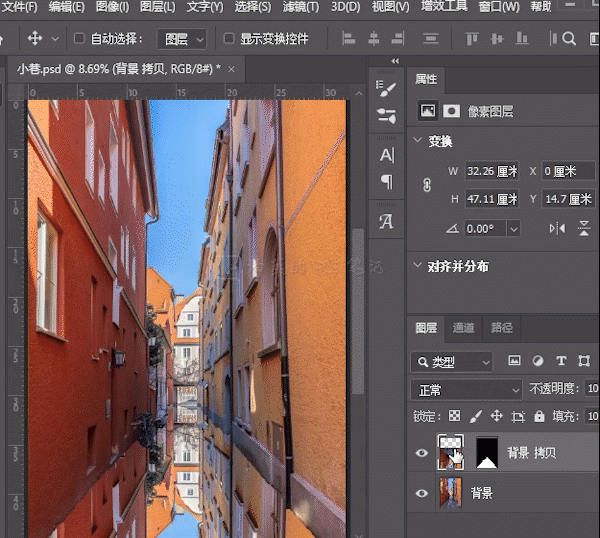Align vertical centers icon

(497, 39)
